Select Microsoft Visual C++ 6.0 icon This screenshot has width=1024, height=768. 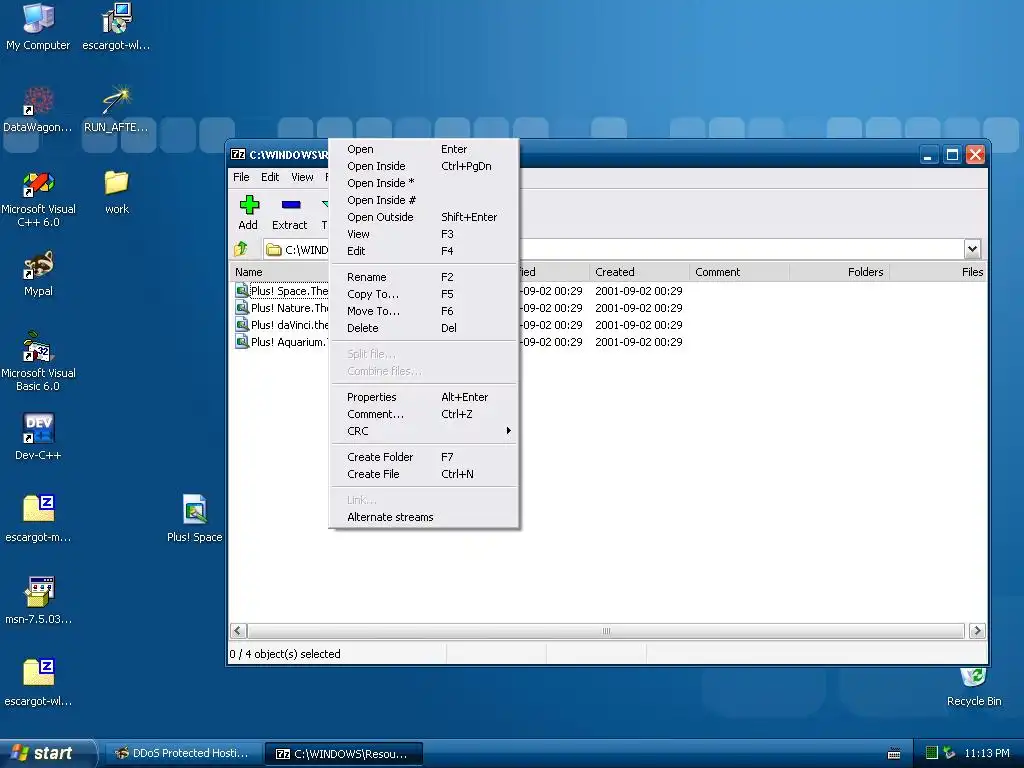(x=38, y=184)
